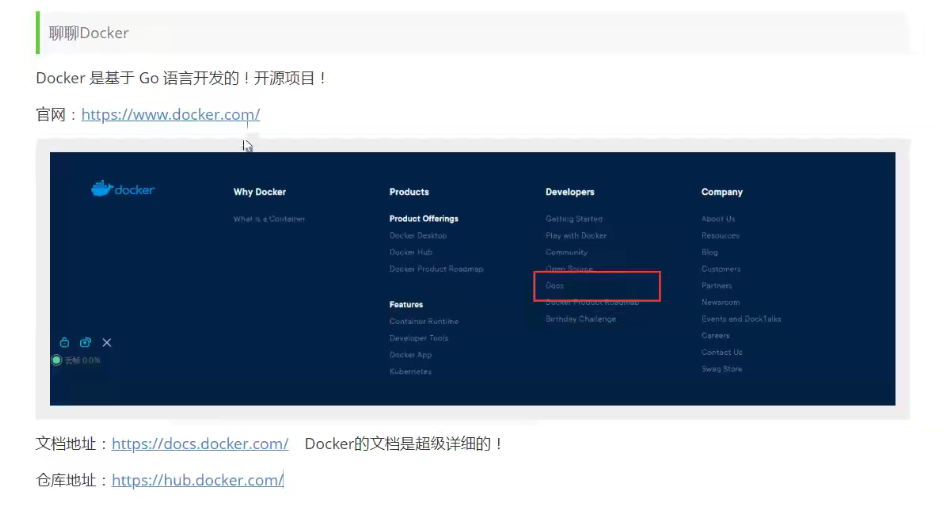Image resolution: width=944 pixels, height=525 pixels.
Task: Click 'Getting Started' footer link
Action: (574, 219)
